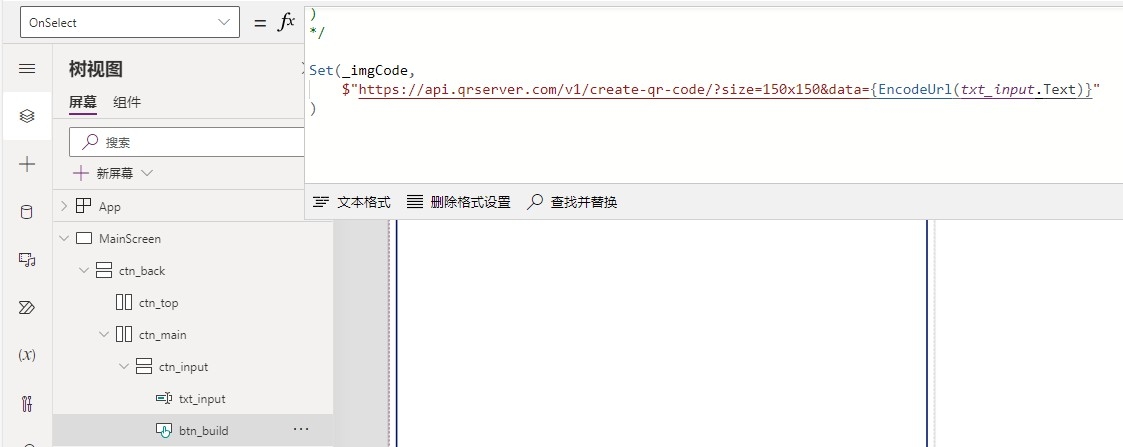Click the 搜索 search field

190,142
